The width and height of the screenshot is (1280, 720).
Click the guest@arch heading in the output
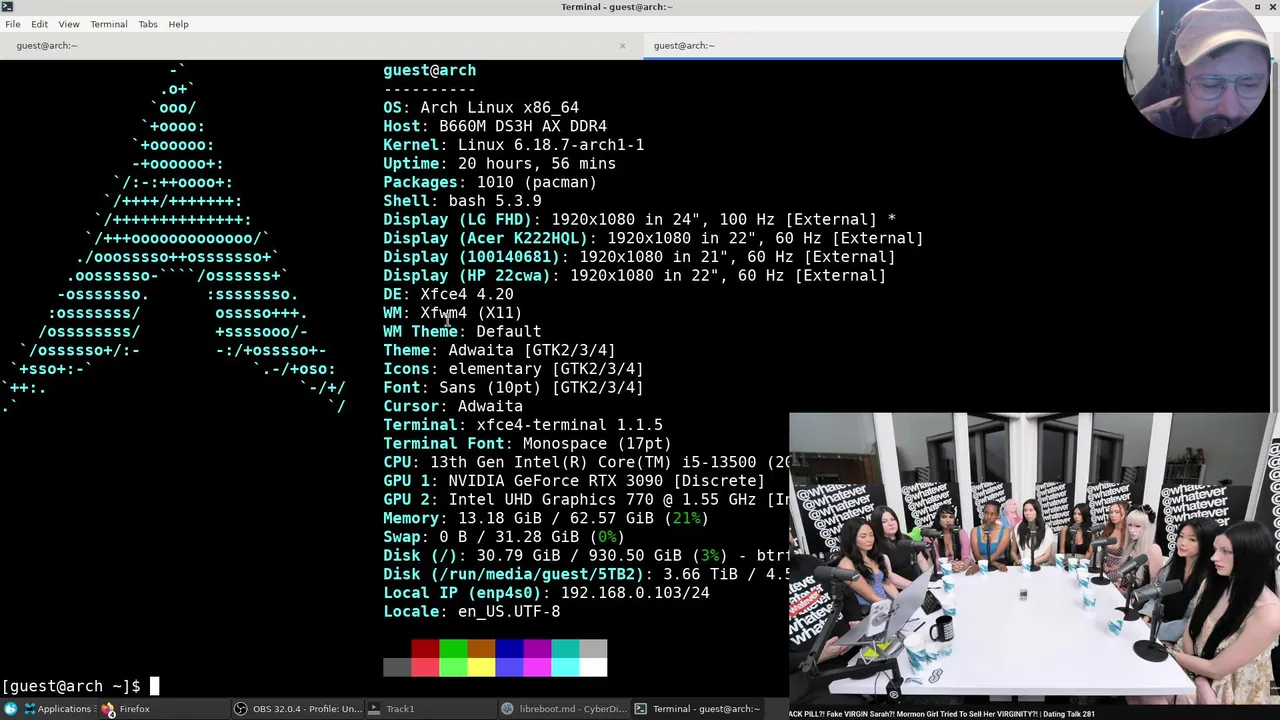tap(429, 70)
